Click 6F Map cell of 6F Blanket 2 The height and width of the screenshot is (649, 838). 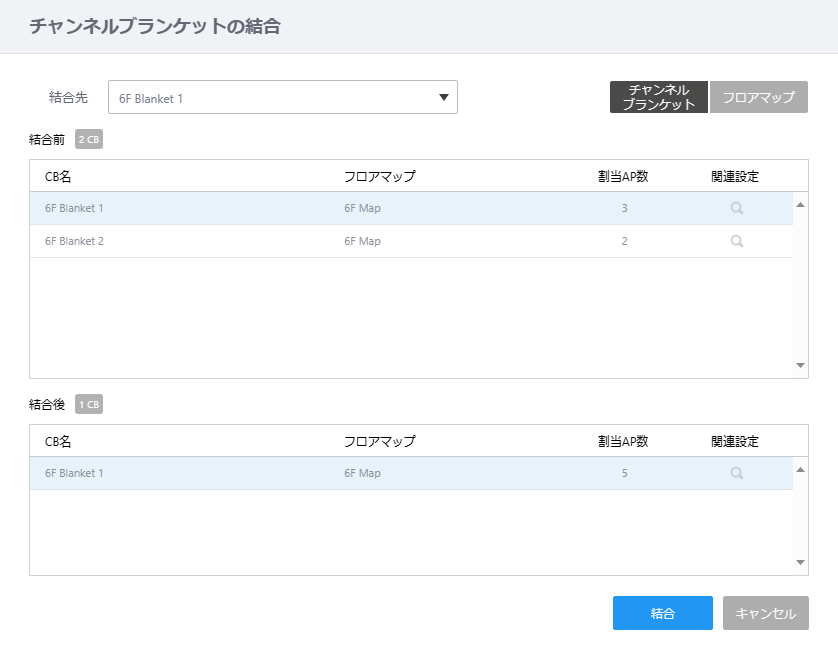pos(362,241)
